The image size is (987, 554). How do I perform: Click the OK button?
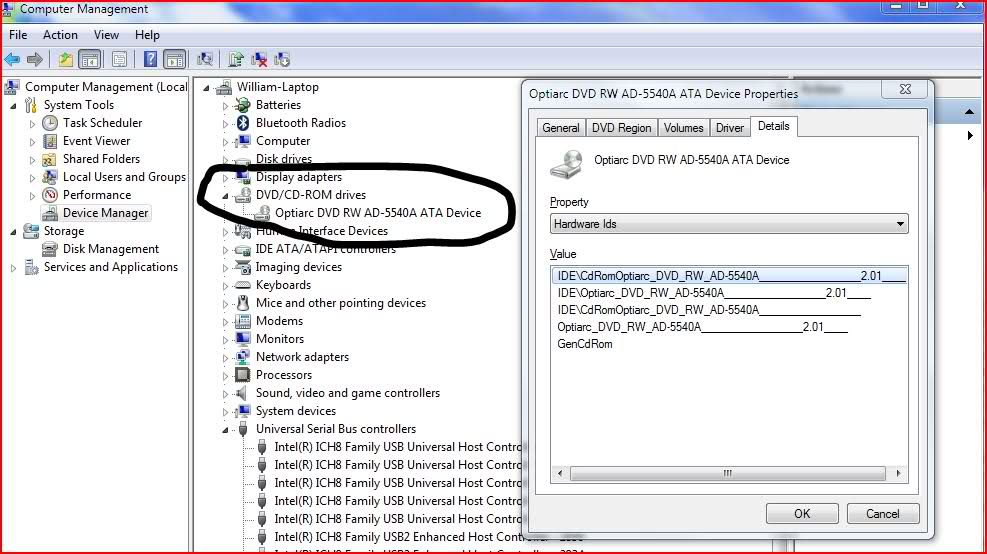click(802, 514)
